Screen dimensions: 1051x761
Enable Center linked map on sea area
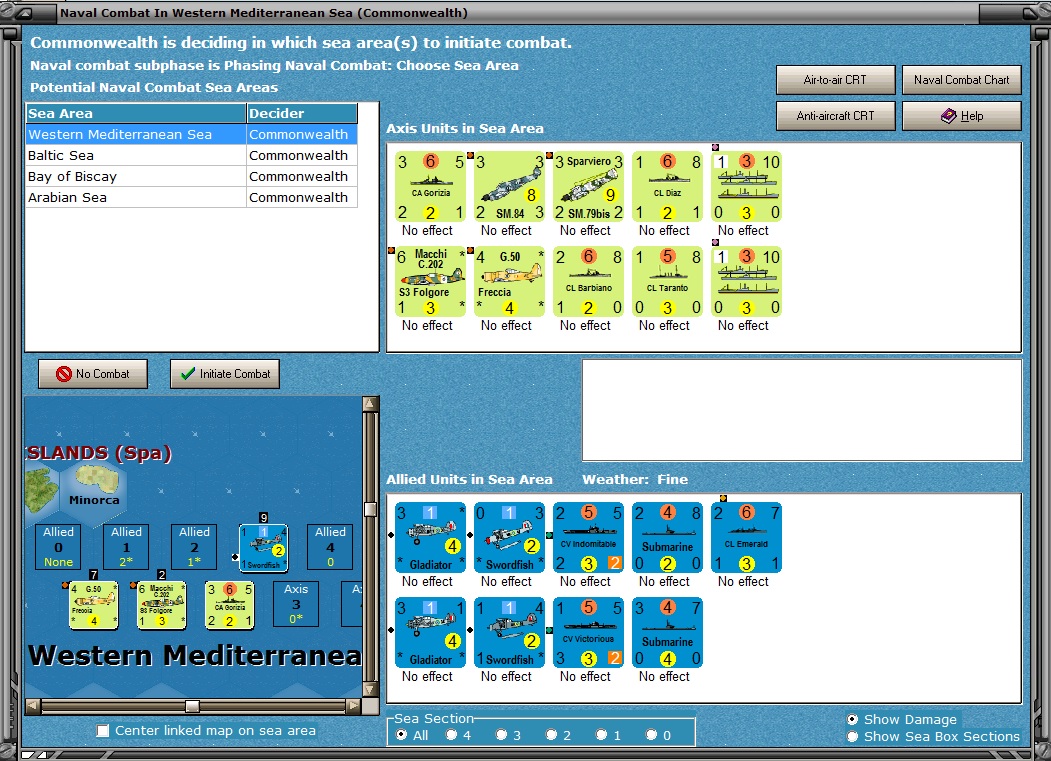103,731
